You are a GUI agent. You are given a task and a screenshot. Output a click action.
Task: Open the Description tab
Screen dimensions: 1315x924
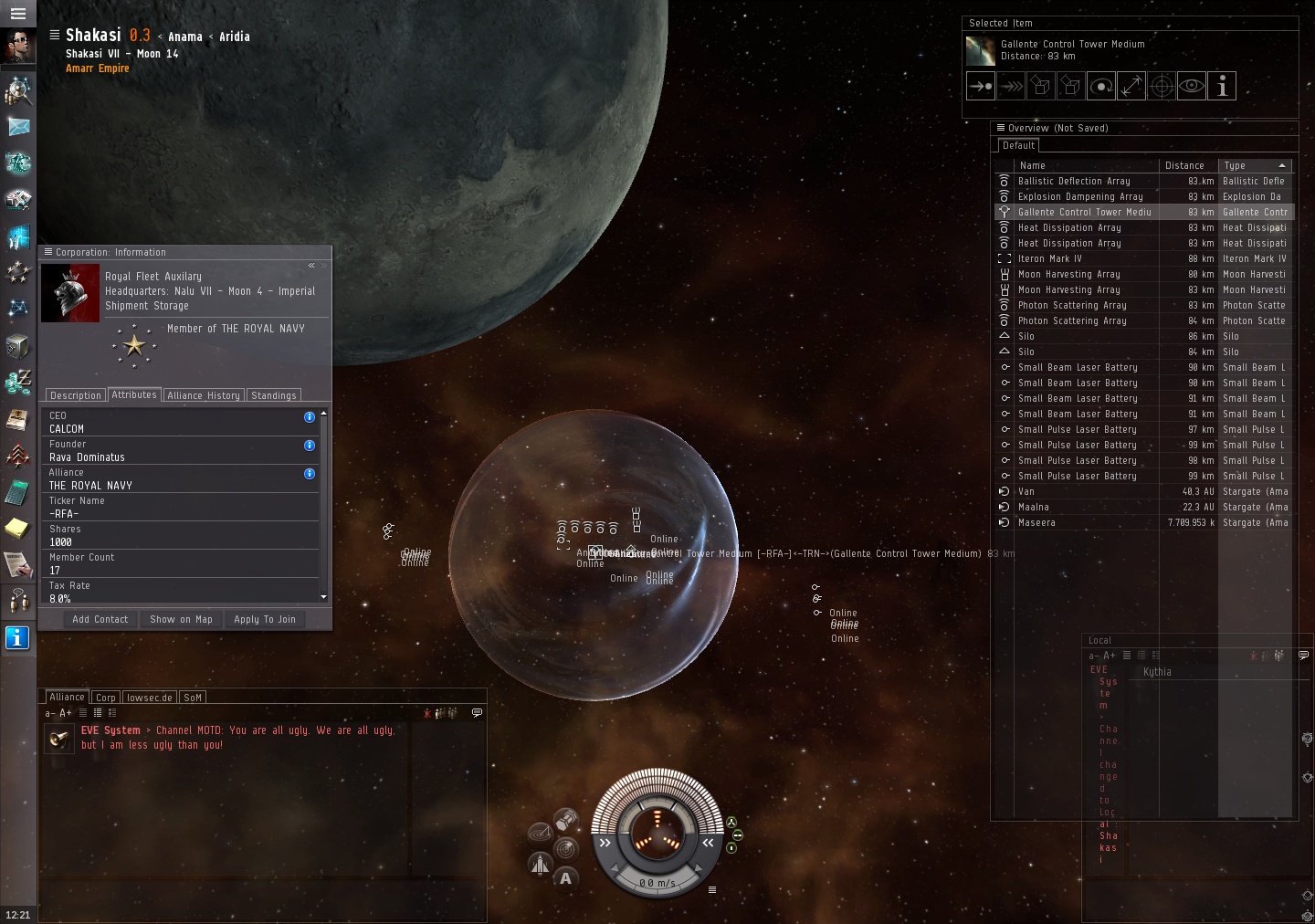coord(76,395)
